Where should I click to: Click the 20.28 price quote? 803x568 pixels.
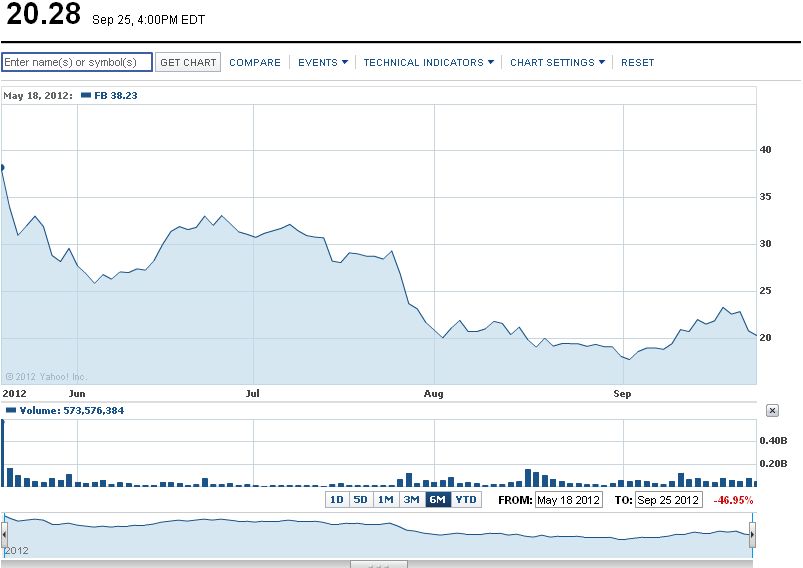(x=44, y=14)
